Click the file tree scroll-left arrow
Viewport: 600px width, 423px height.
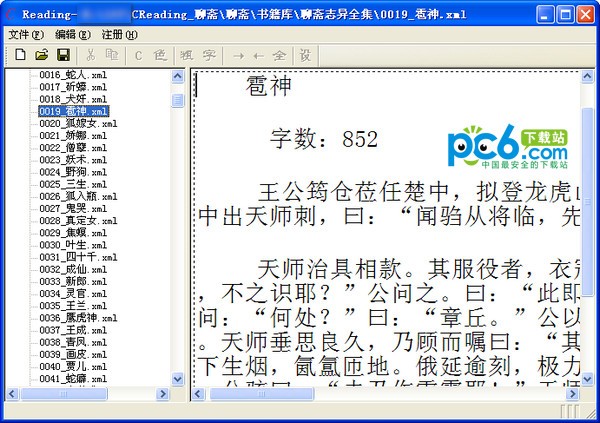[x=12, y=394]
